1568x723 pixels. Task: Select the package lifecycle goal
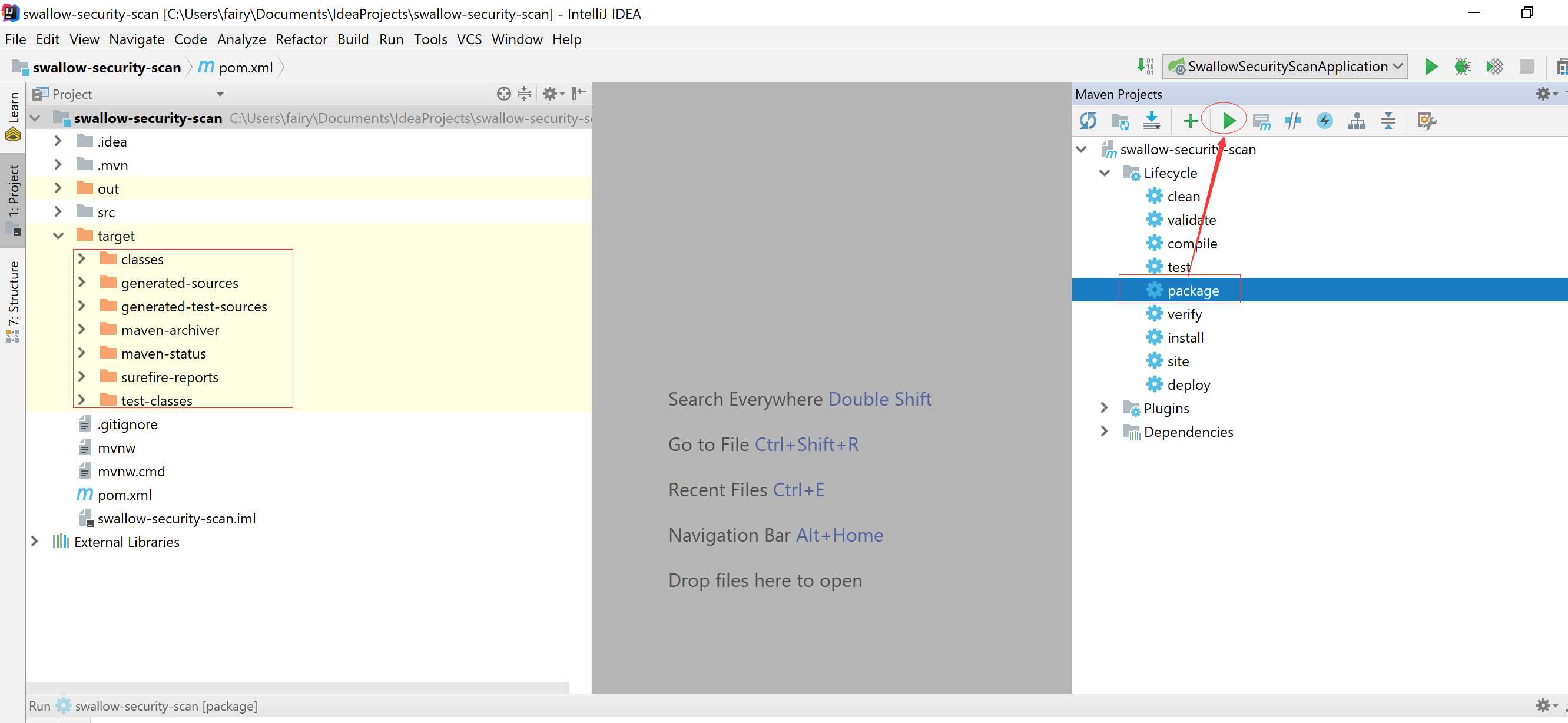point(1183,290)
